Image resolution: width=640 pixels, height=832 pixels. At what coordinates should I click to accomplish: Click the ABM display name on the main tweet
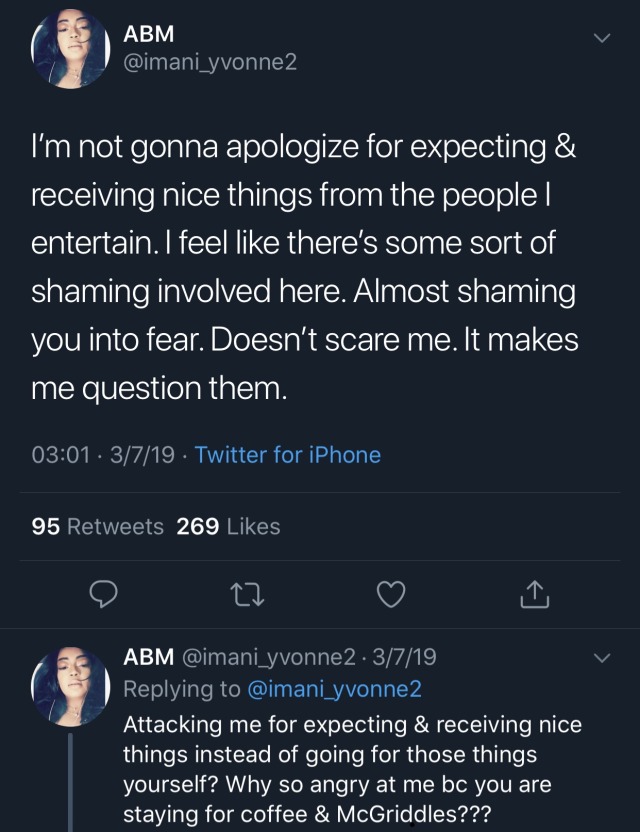coord(149,34)
